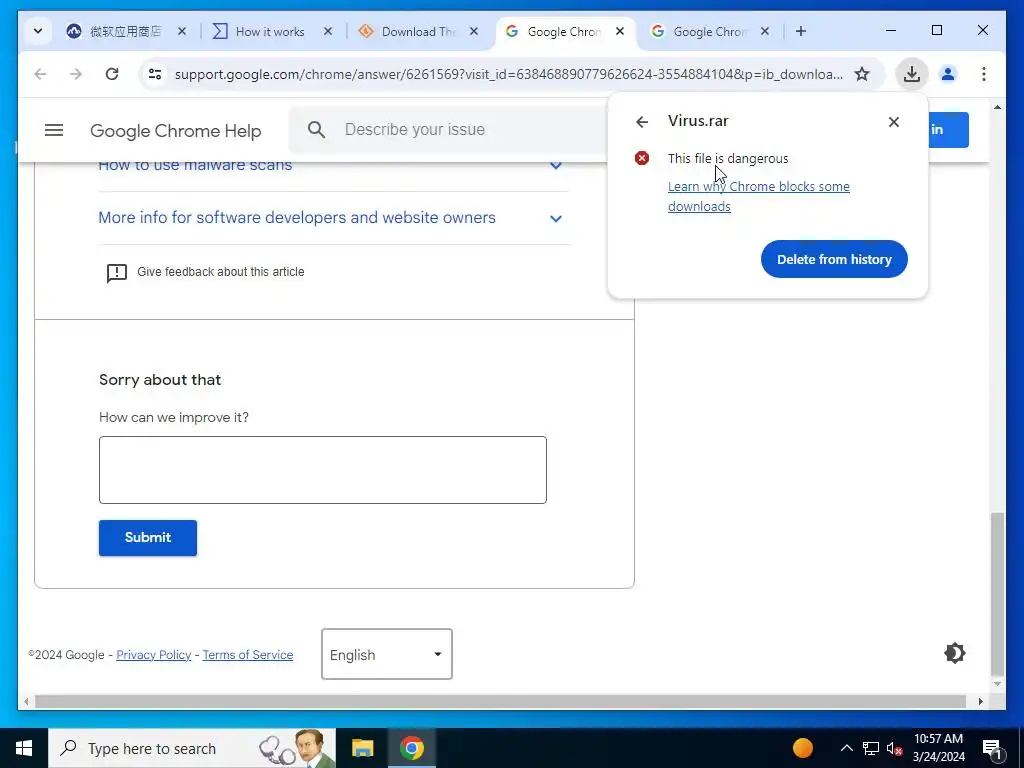Bookmark this page with star icon
The height and width of the screenshot is (768, 1024).
point(862,74)
